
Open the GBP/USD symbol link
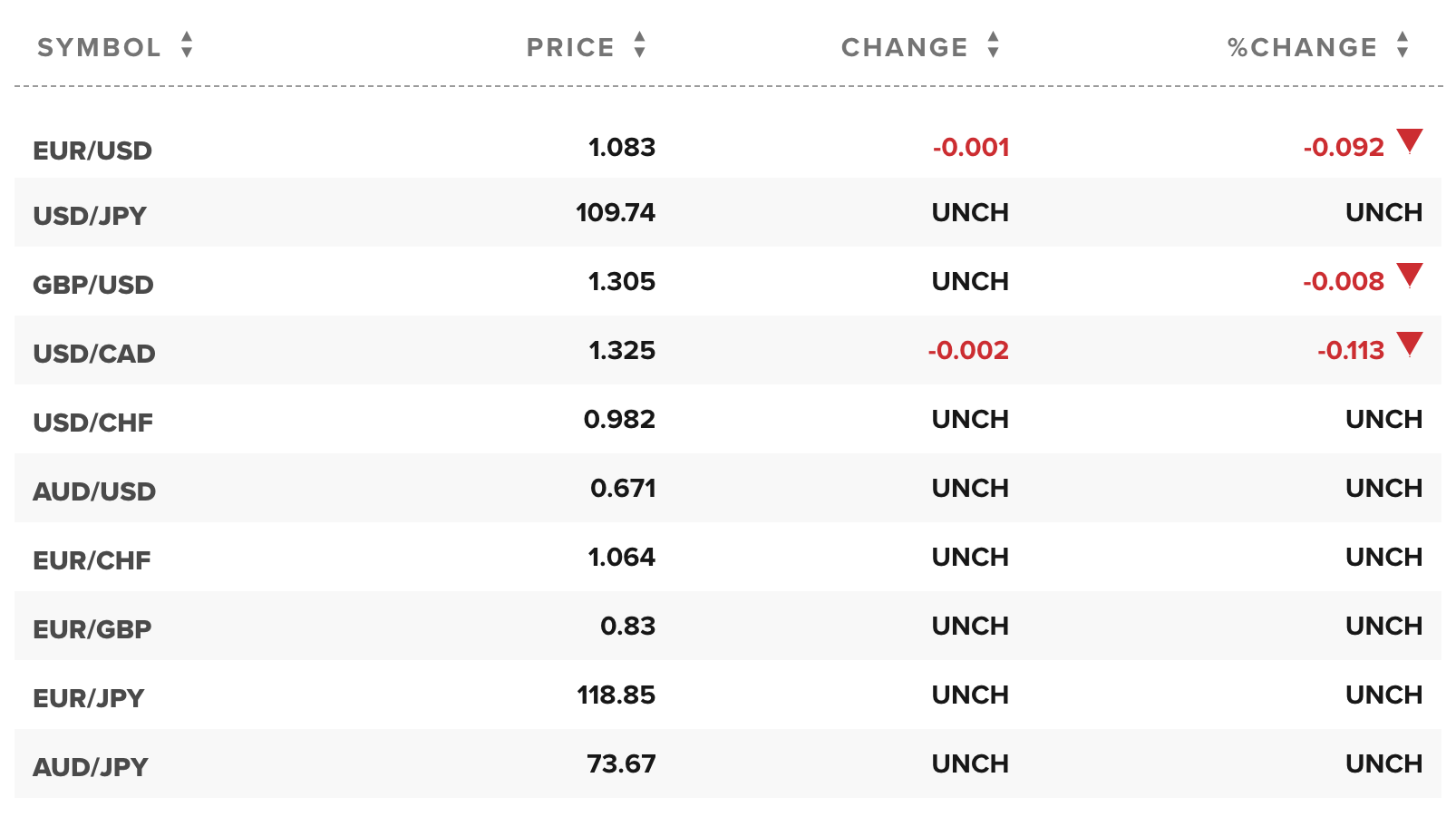(93, 285)
